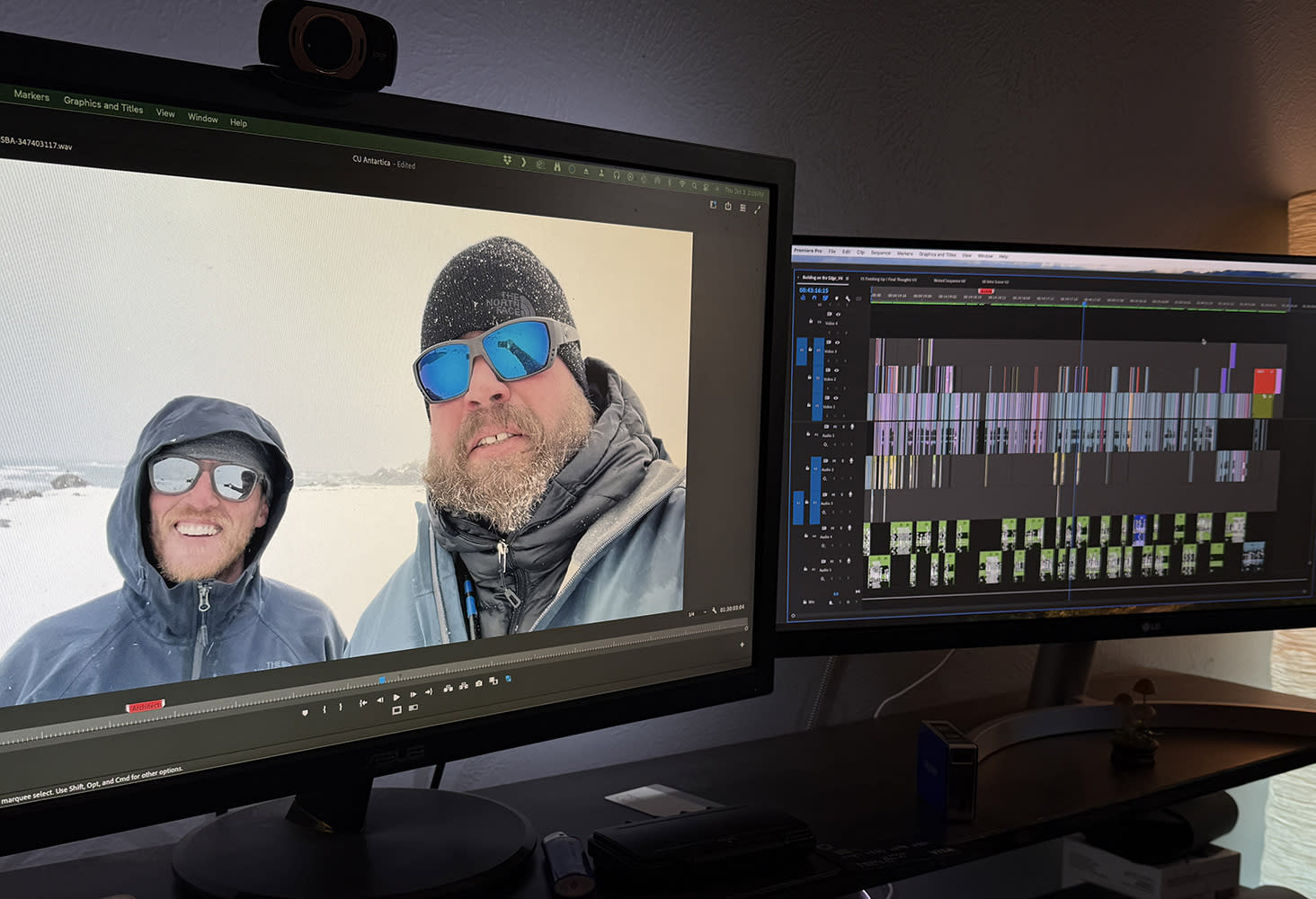Screen dimensions: 1316x899
Task: Click the blue icon left of share
Action: tap(713, 205)
